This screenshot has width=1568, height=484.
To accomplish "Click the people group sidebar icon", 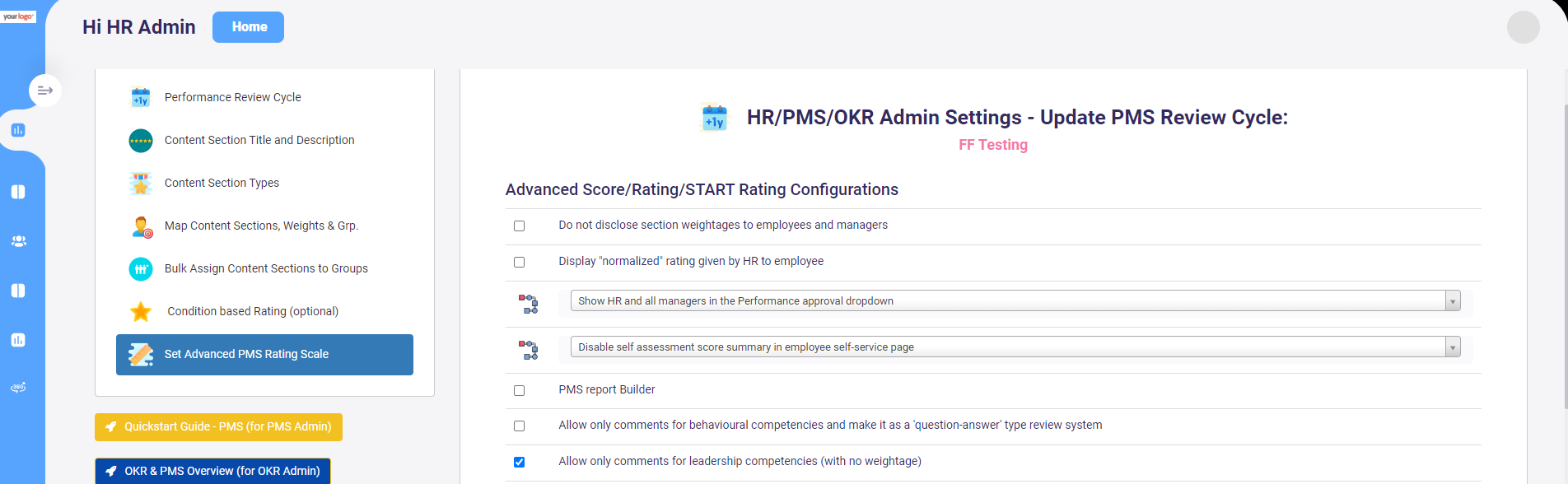I will [18, 241].
